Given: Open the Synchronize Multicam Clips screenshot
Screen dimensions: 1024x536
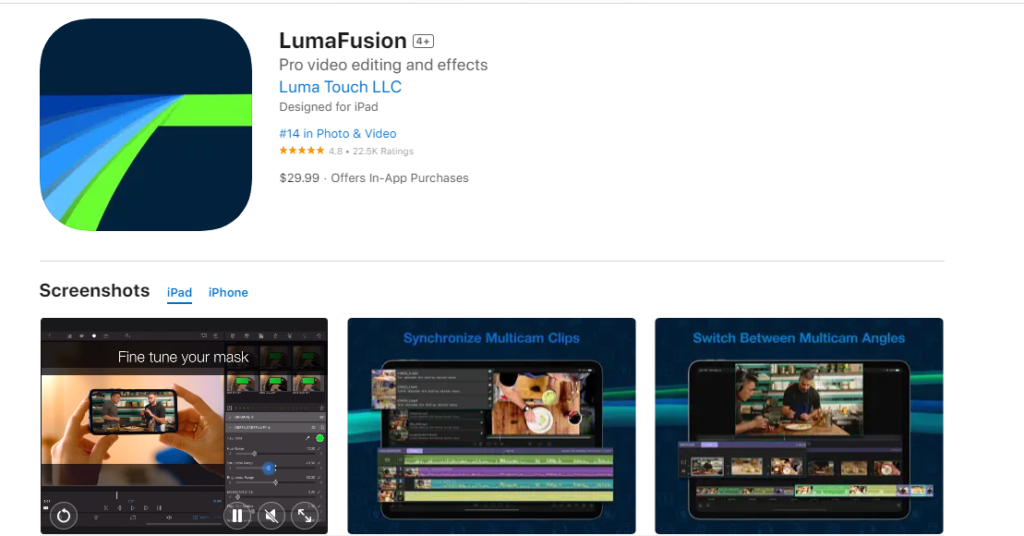Looking at the screenshot, I should pyautogui.click(x=491, y=426).
